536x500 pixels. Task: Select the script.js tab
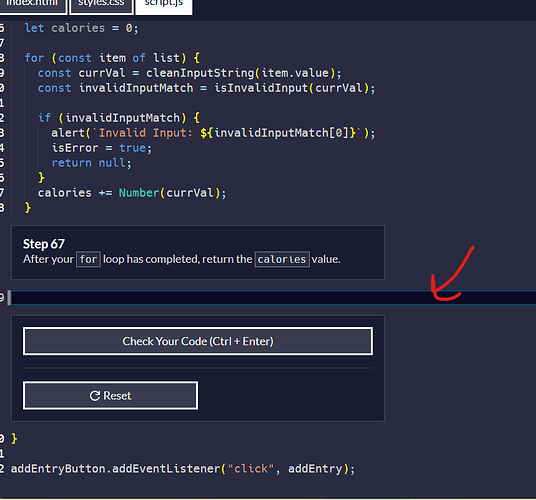[x=164, y=6]
